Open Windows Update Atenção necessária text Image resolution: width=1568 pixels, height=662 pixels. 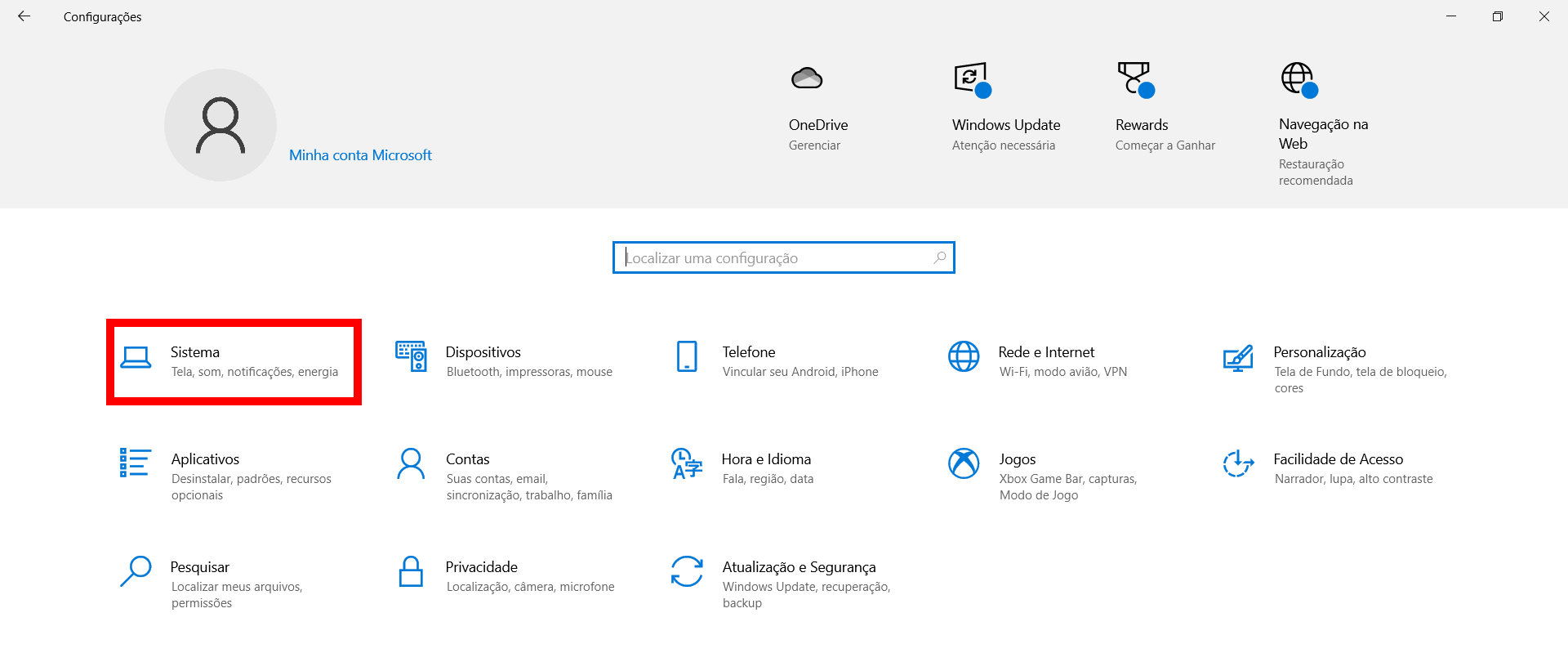coord(1004,145)
